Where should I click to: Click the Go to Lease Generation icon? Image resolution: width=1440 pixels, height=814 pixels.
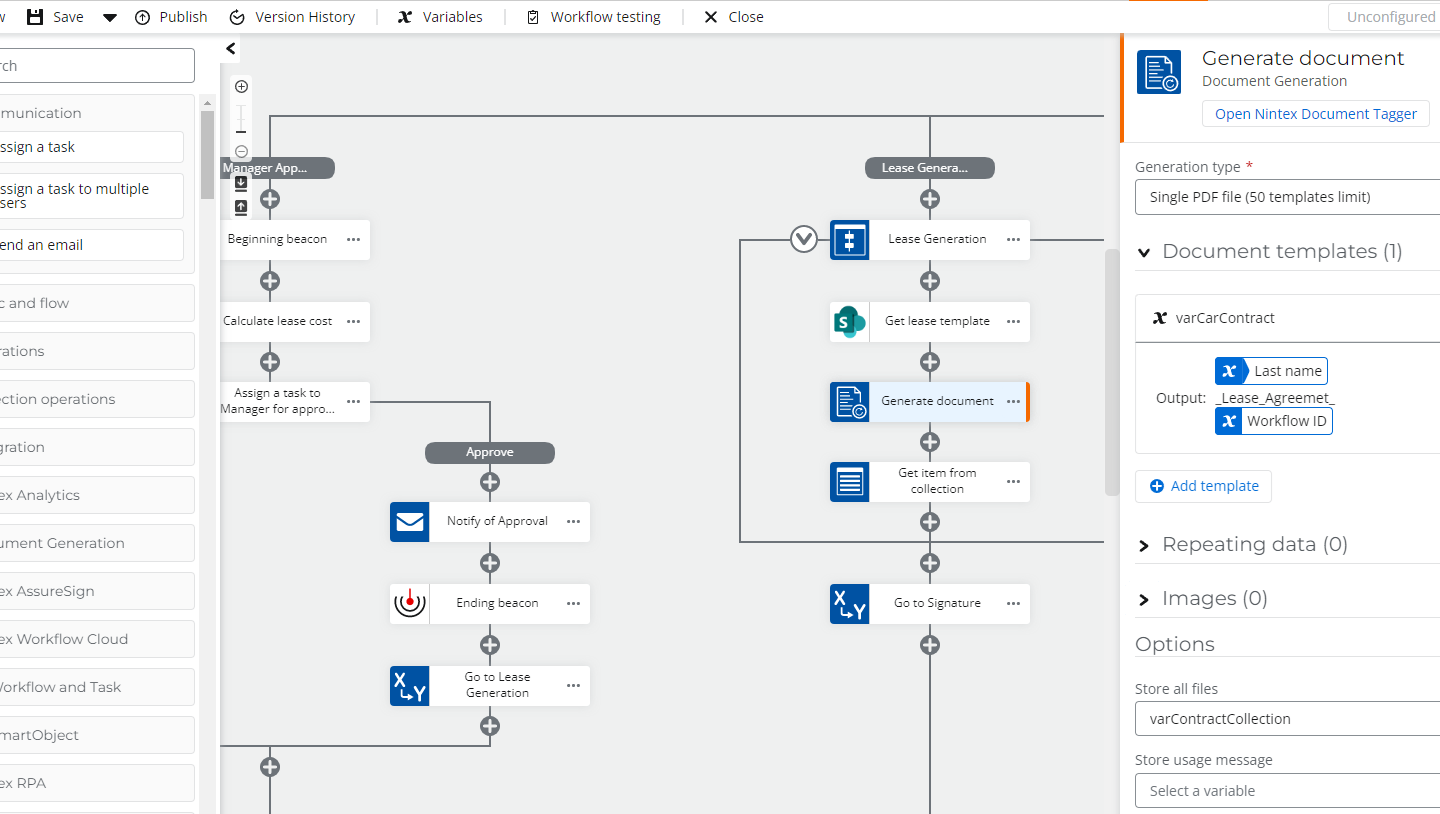pos(410,686)
